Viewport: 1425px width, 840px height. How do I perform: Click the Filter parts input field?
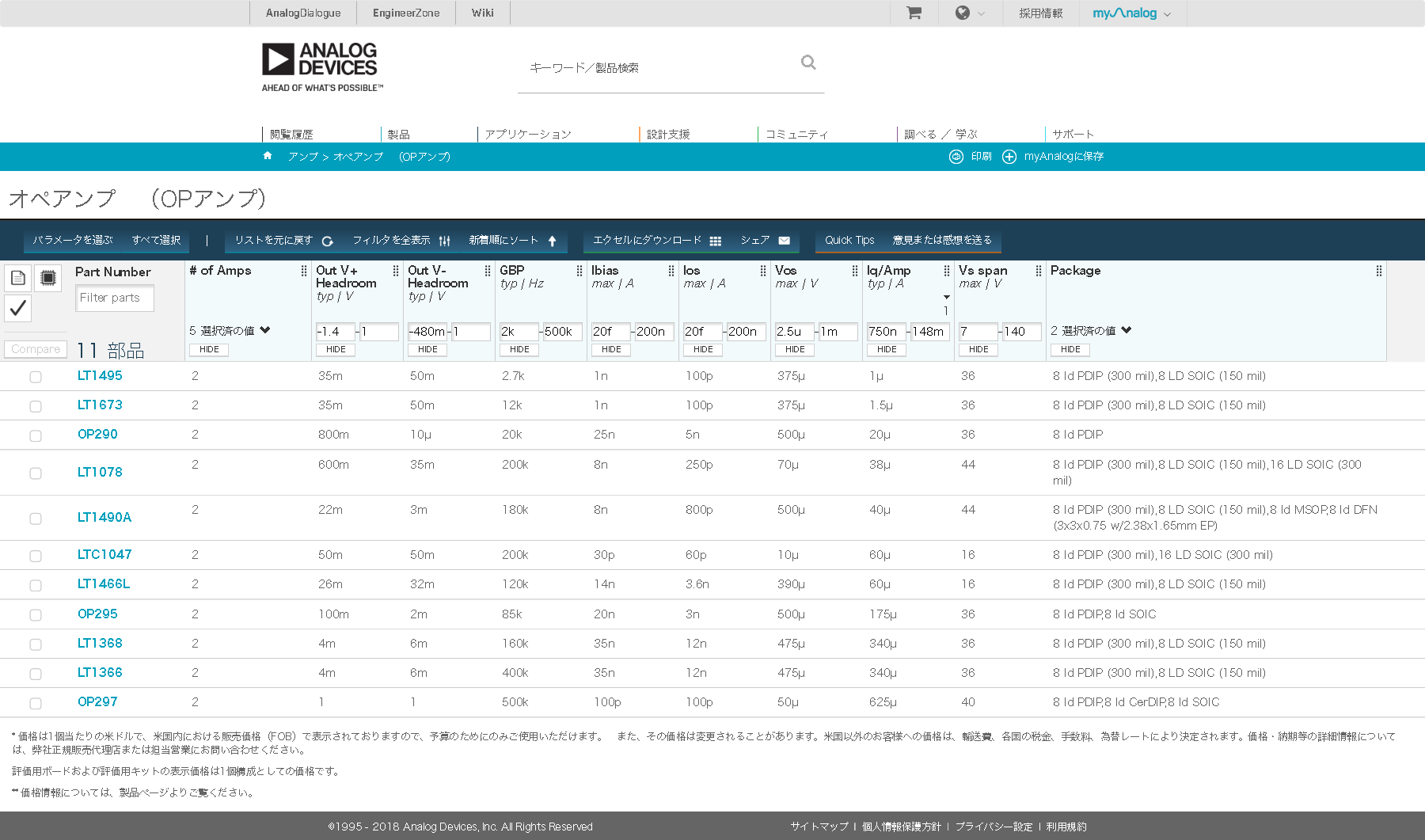[115, 298]
